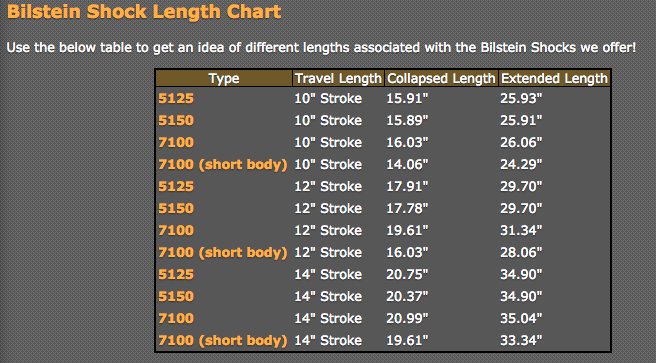Open the 5150 link with 17.78" collapsed length
656x363 pixels.
tap(176, 208)
